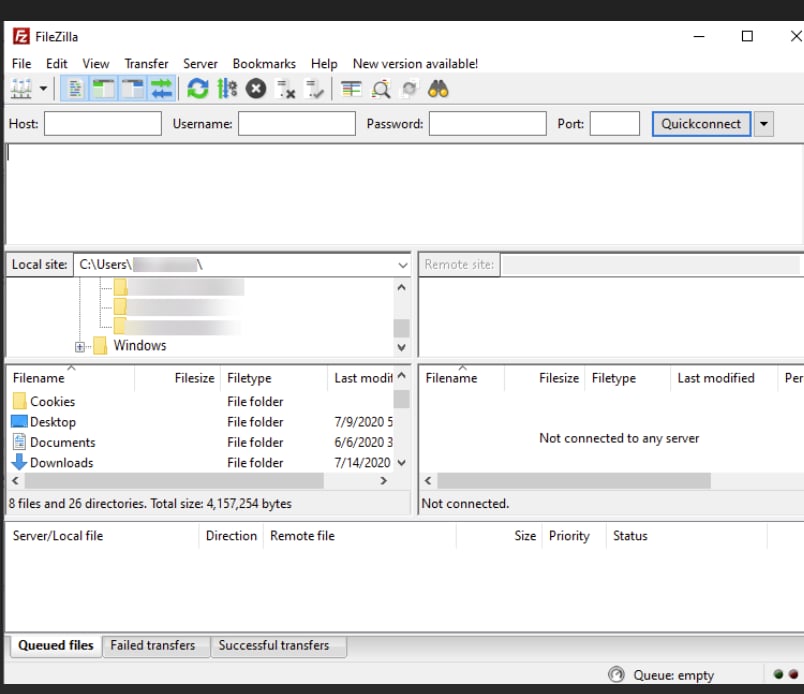Open the Help menu
Screen dimensions: 804x694
point(324,64)
